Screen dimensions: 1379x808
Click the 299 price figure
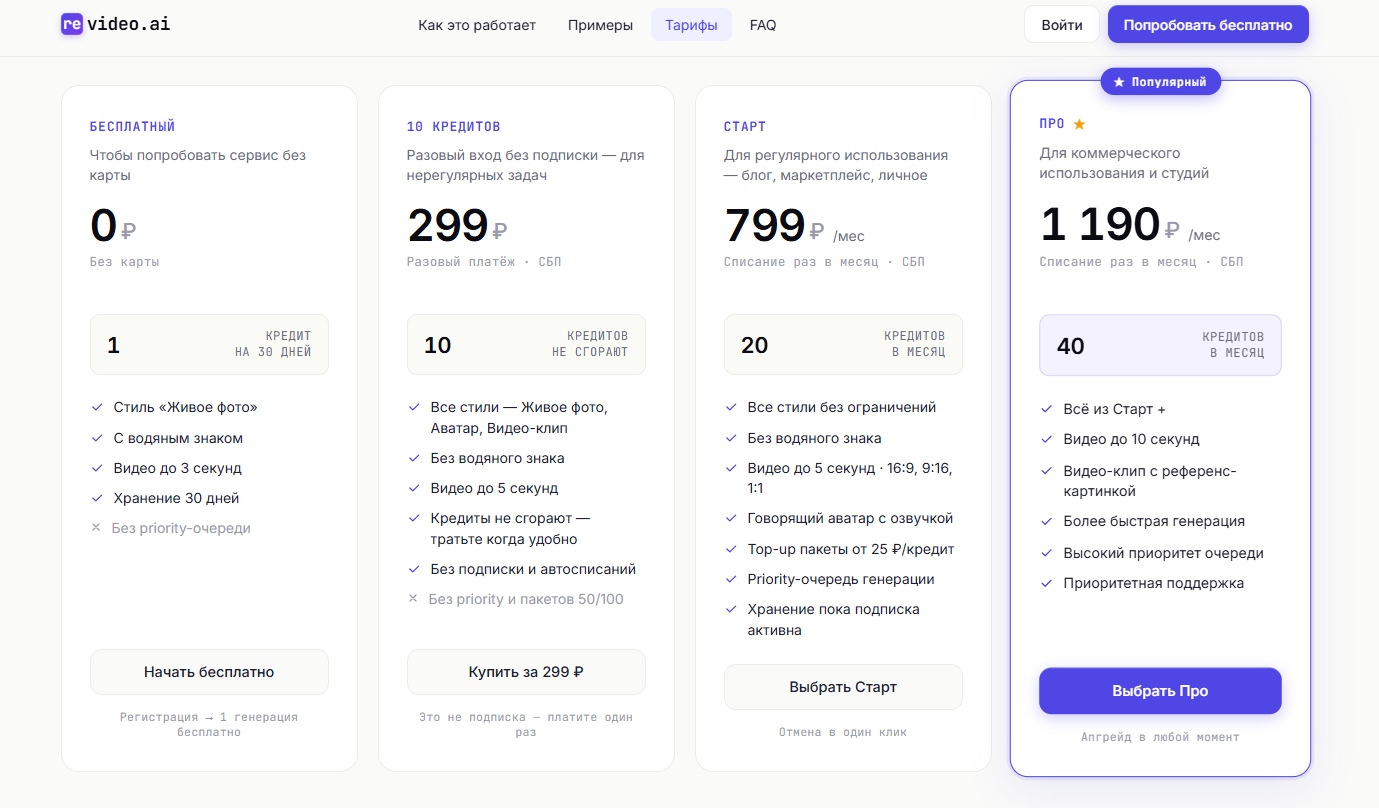(x=448, y=226)
